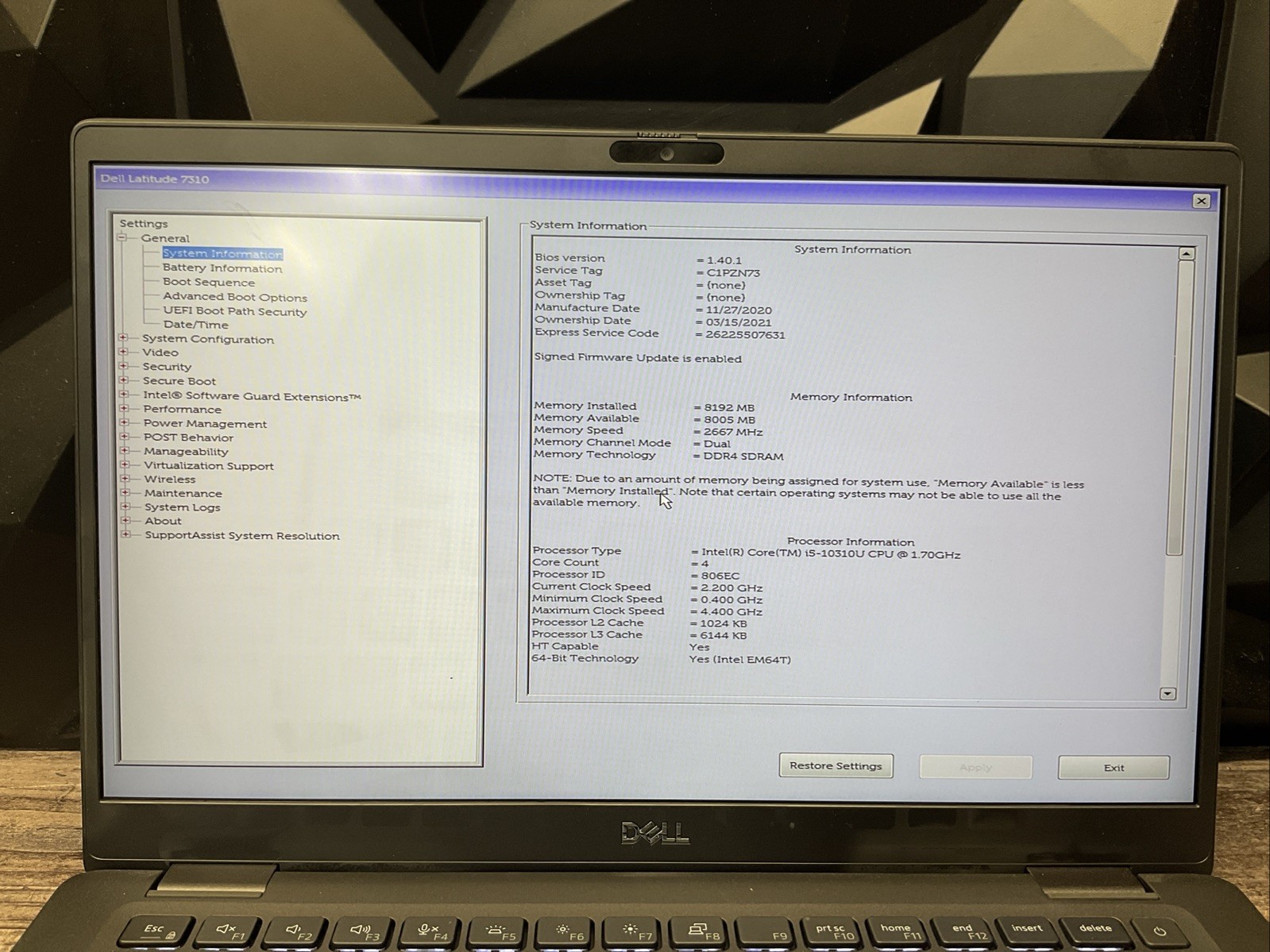Collapse the General tree node

(x=122, y=237)
